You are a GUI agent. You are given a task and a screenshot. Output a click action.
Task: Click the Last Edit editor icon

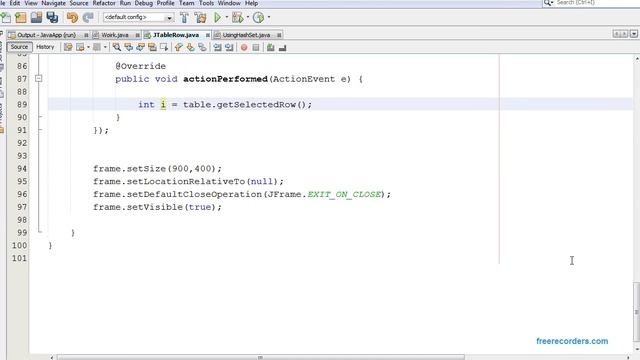68,47
